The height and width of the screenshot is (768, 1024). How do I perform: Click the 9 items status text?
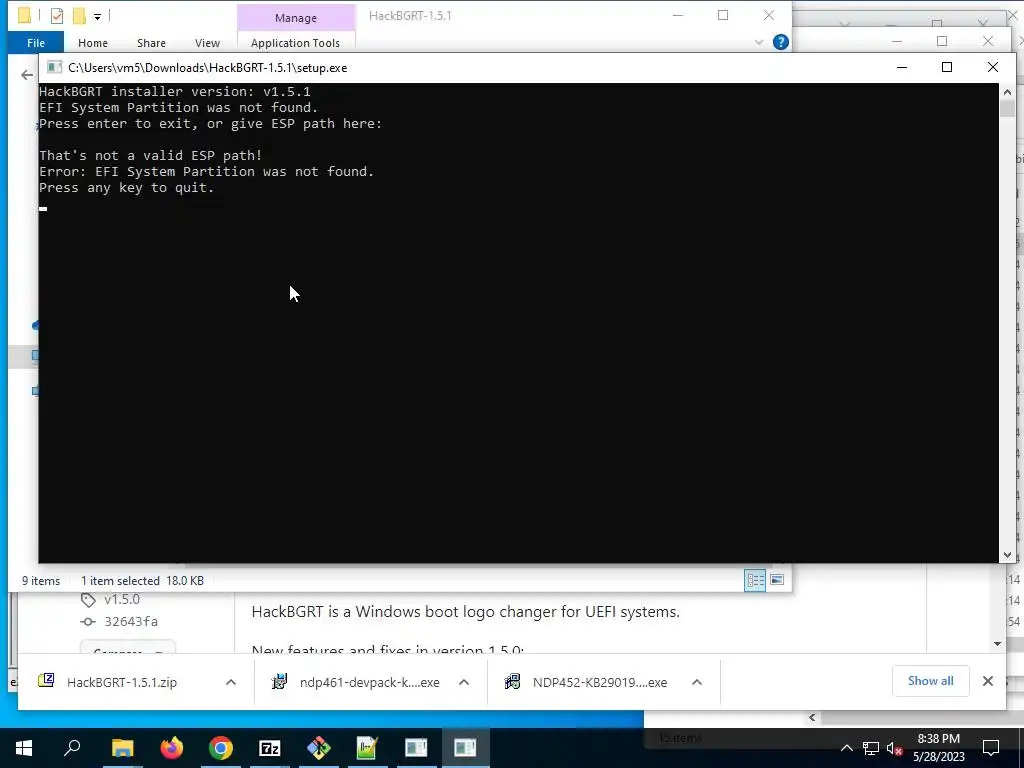(x=41, y=581)
